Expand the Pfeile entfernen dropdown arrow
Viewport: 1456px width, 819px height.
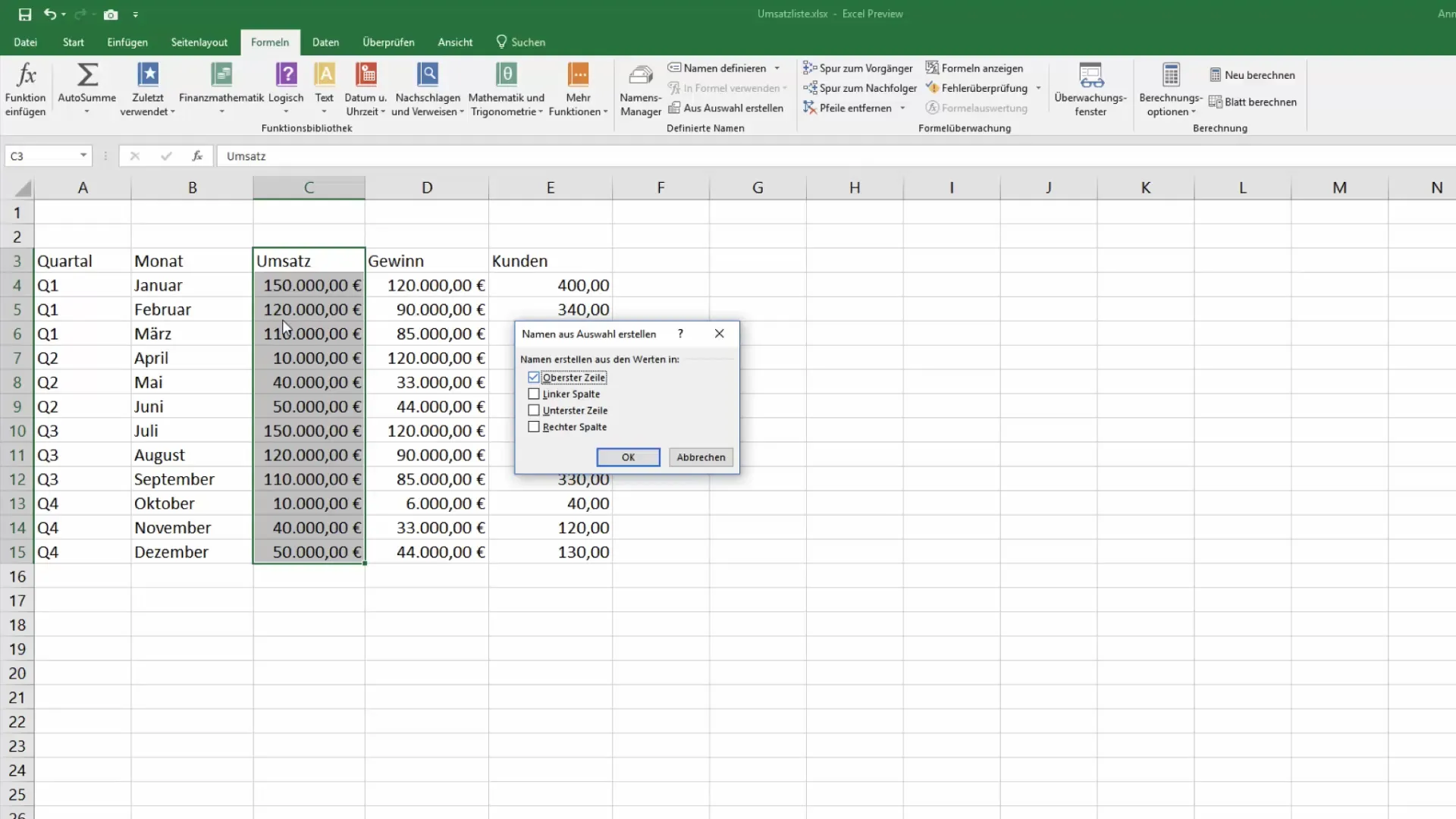click(902, 108)
